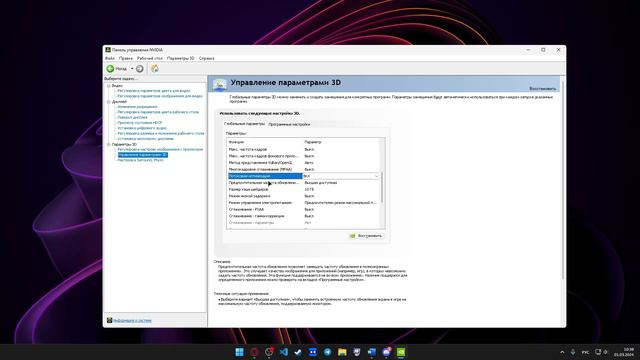This screenshot has height=360, width=640.
Task: Click the Forward navigation arrow icon
Action: (140, 69)
